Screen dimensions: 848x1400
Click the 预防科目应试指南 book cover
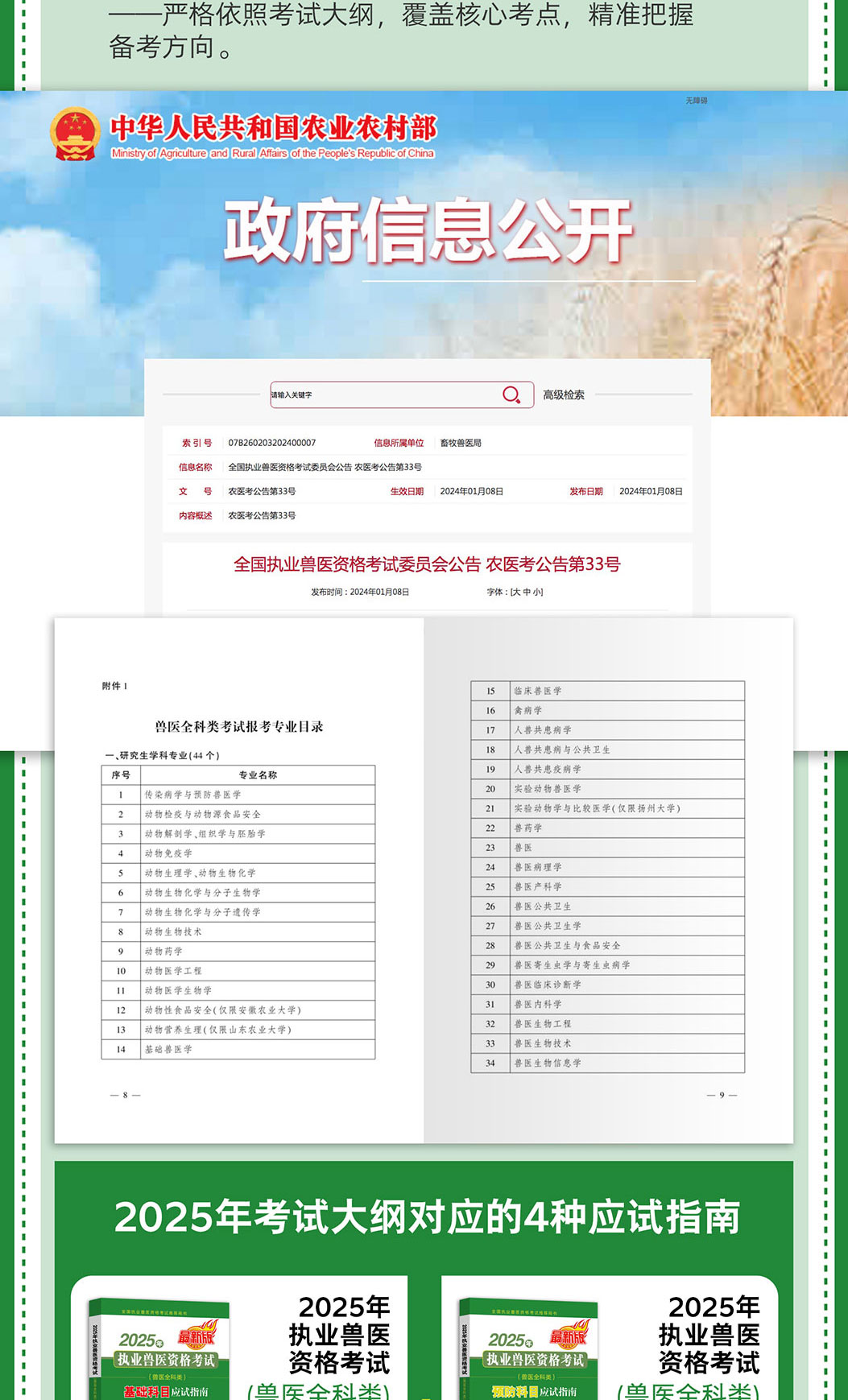coord(529,1348)
